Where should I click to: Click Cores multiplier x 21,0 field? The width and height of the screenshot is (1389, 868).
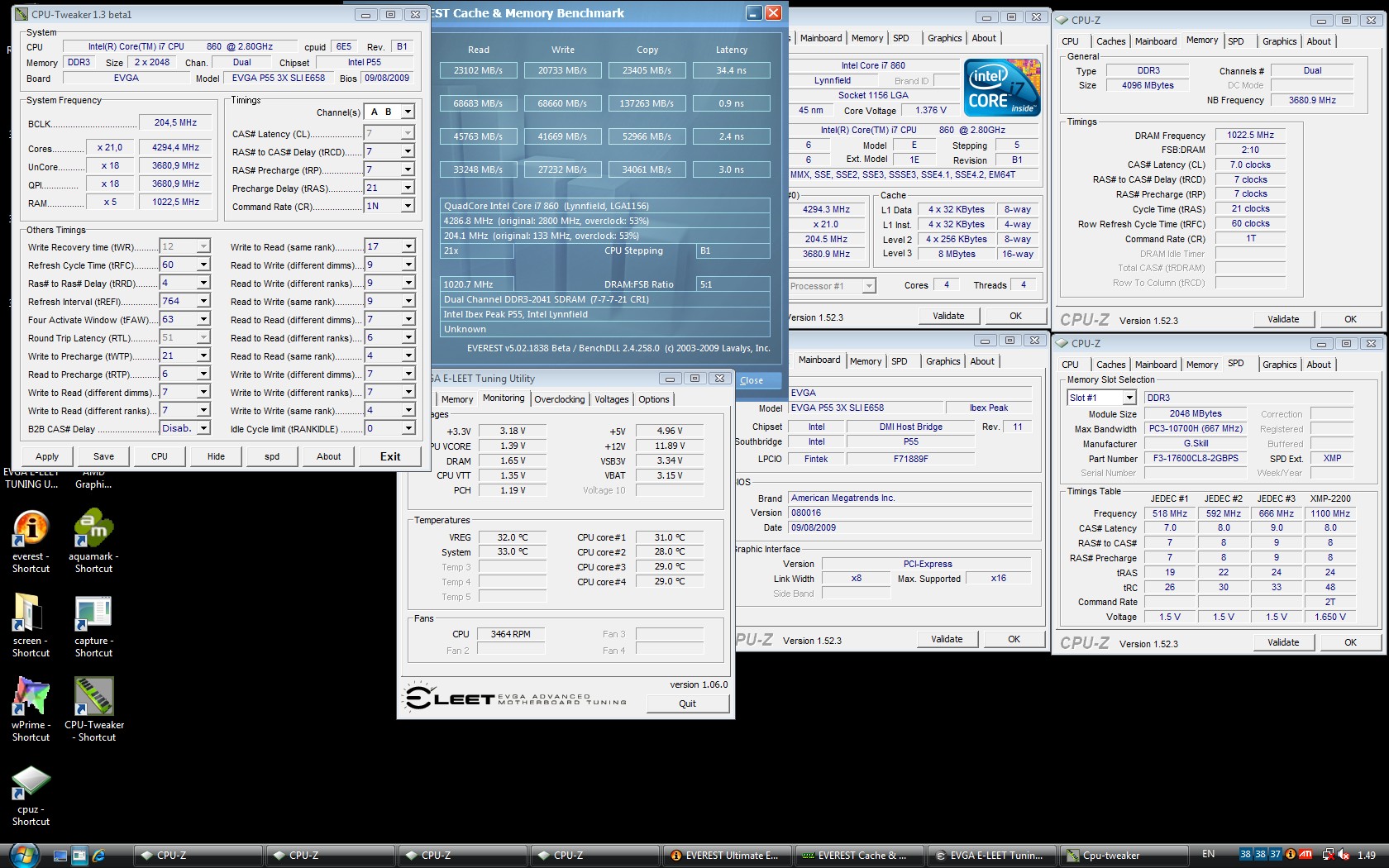pyautogui.click(x=110, y=147)
